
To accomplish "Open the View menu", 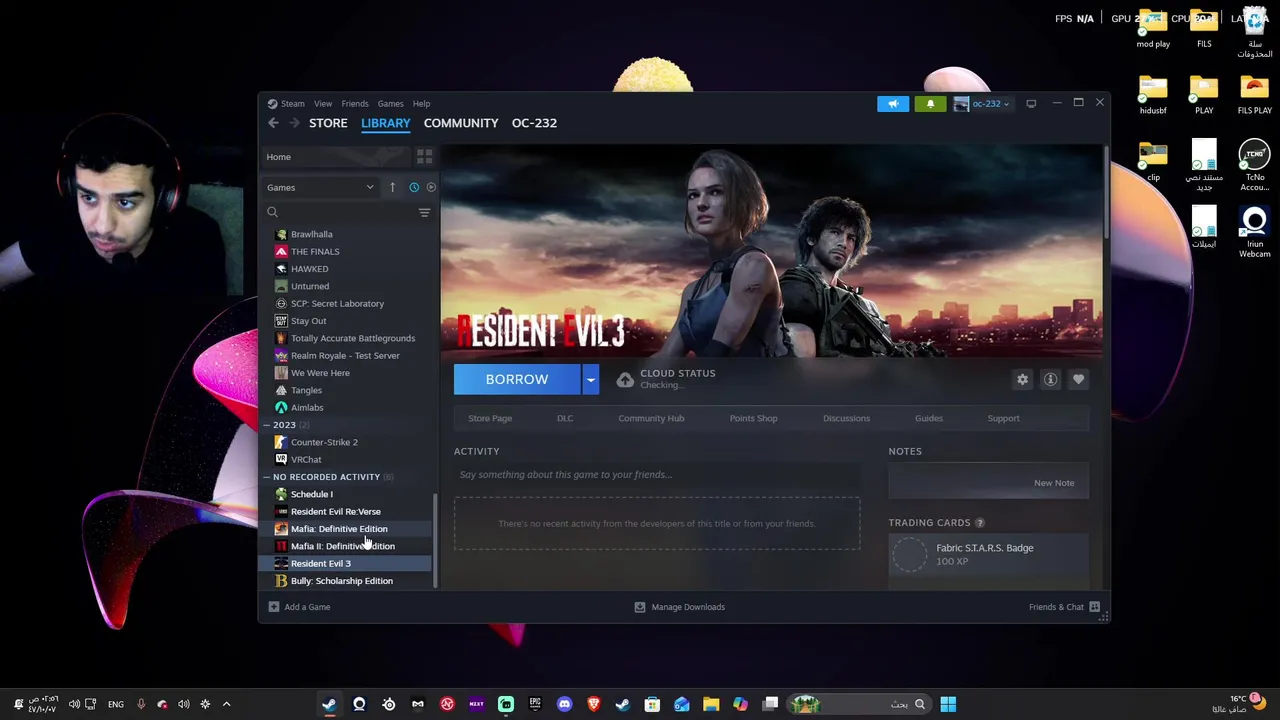I will 323,103.
